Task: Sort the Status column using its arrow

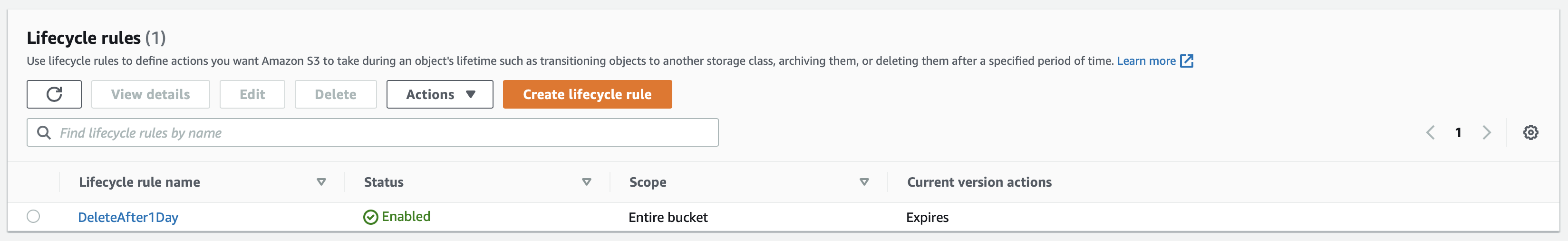Action: (x=587, y=182)
